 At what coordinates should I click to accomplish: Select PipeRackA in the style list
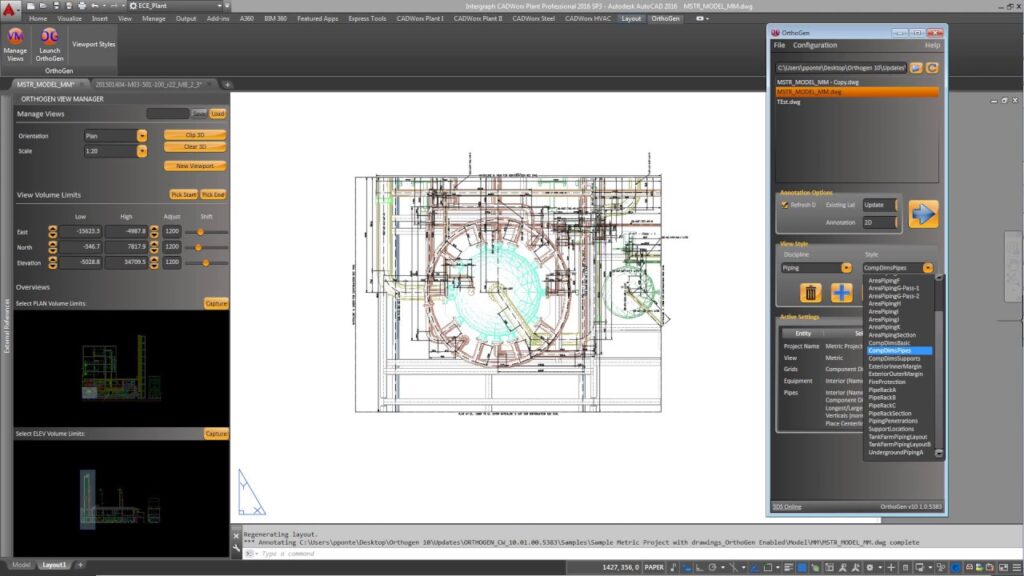884,389
